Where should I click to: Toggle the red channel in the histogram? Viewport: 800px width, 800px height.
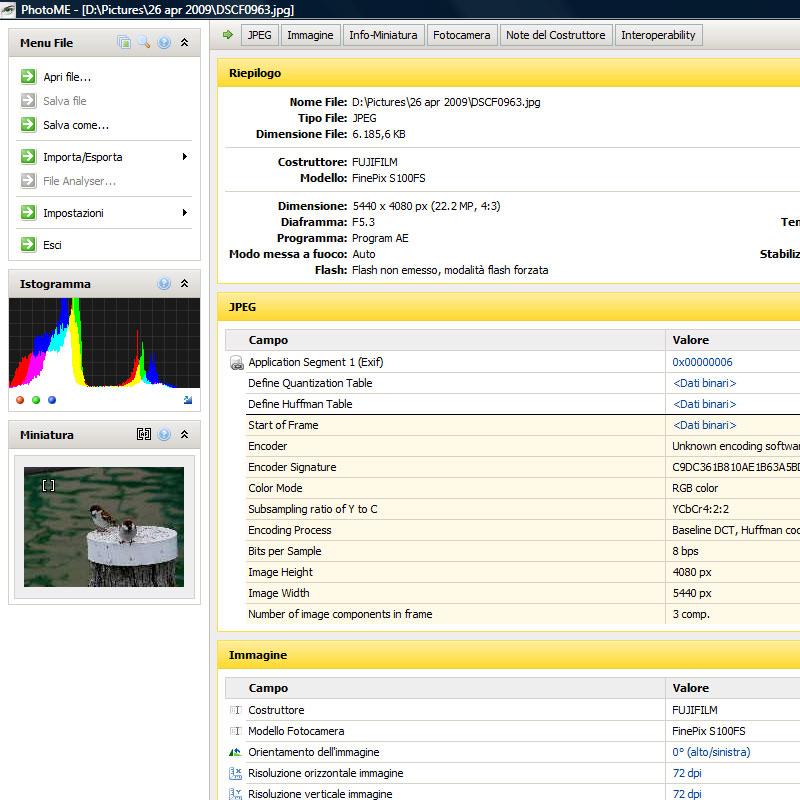[20, 400]
